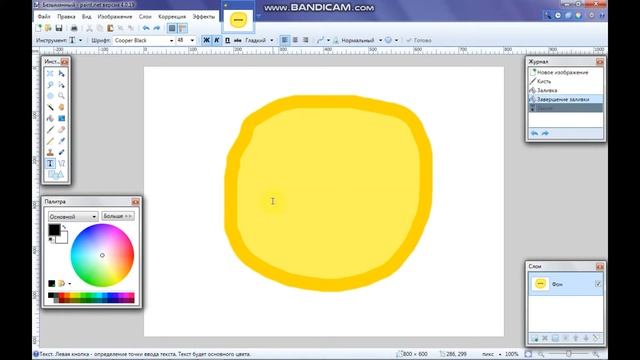640x360 pixels.
Task: Open the Вид menu
Action: pyautogui.click(x=87, y=17)
